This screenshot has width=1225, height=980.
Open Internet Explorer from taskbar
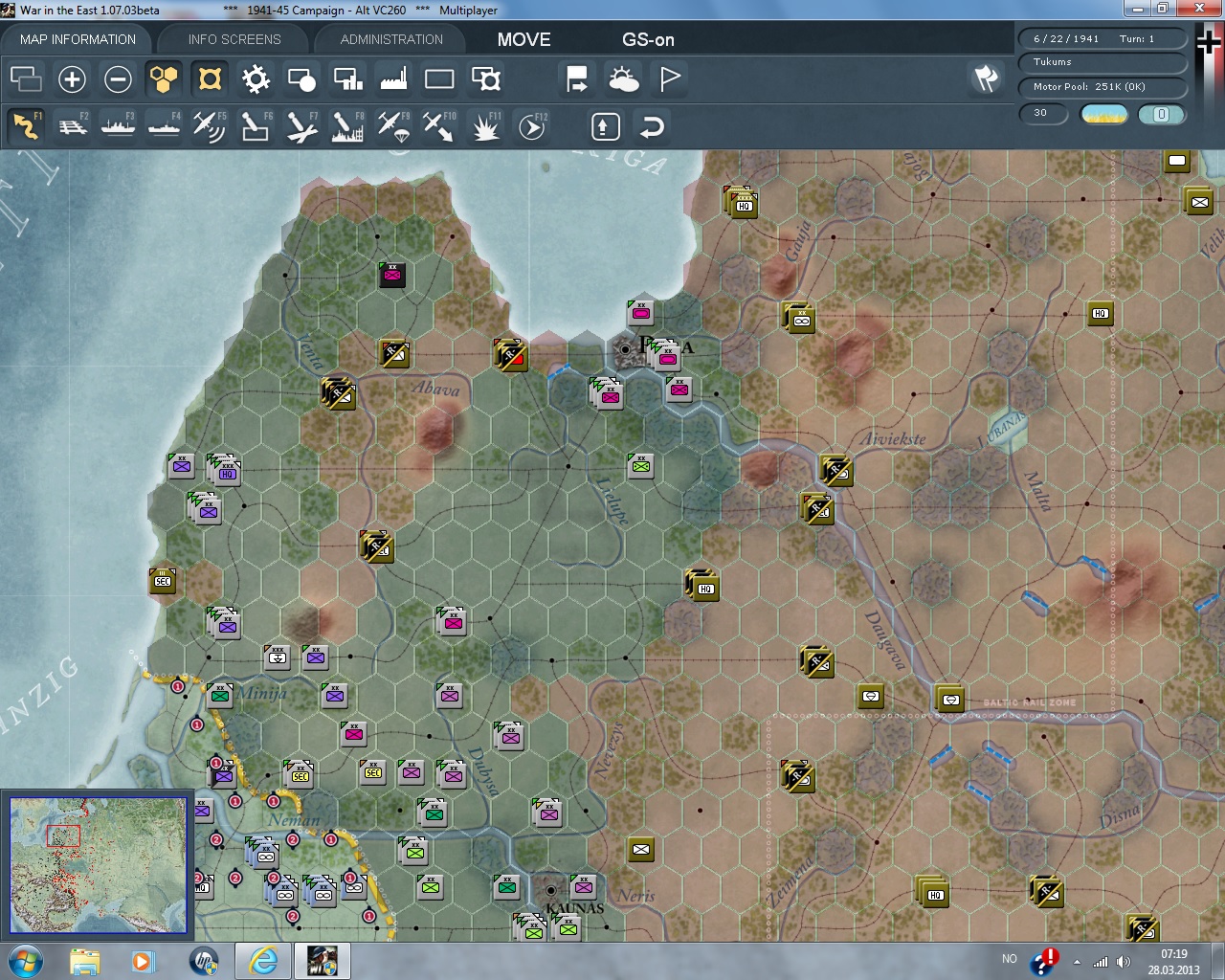[262, 961]
